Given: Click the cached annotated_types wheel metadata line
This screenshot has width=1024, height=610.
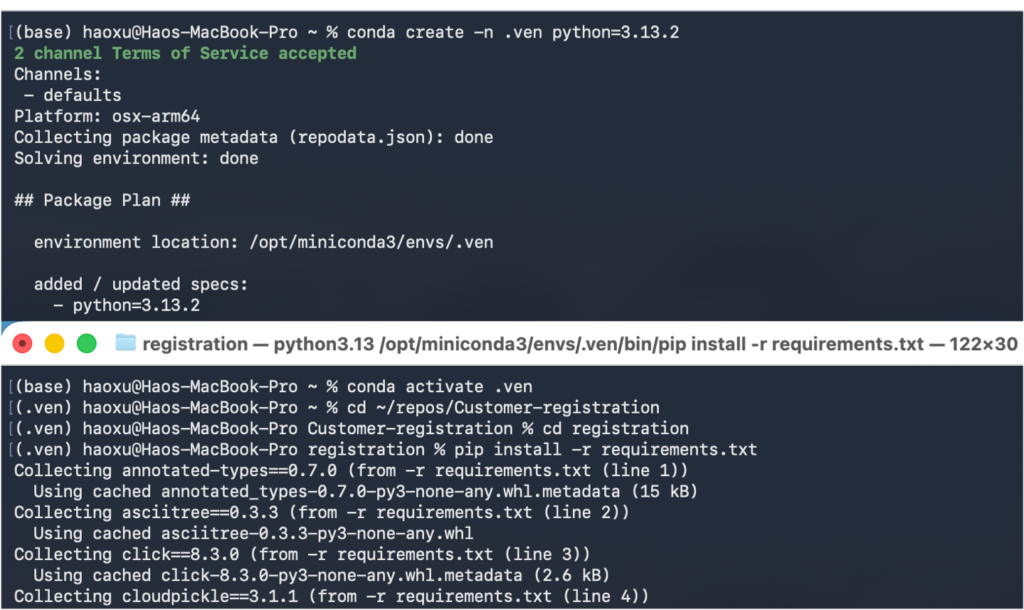Looking at the screenshot, I should [365, 491].
